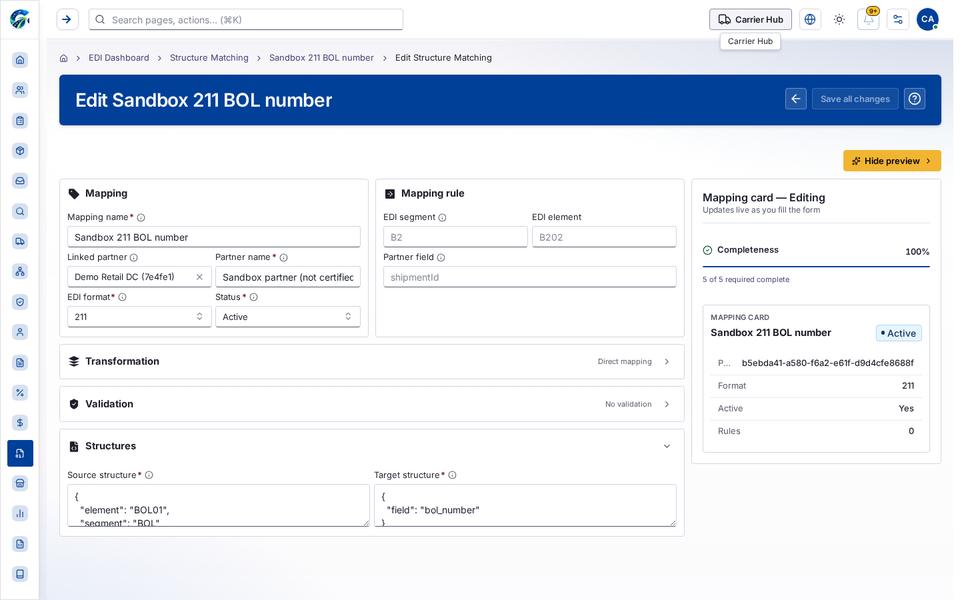Clear the linked partner with the X icon
This screenshot has width=960, height=600.
(200, 277)
